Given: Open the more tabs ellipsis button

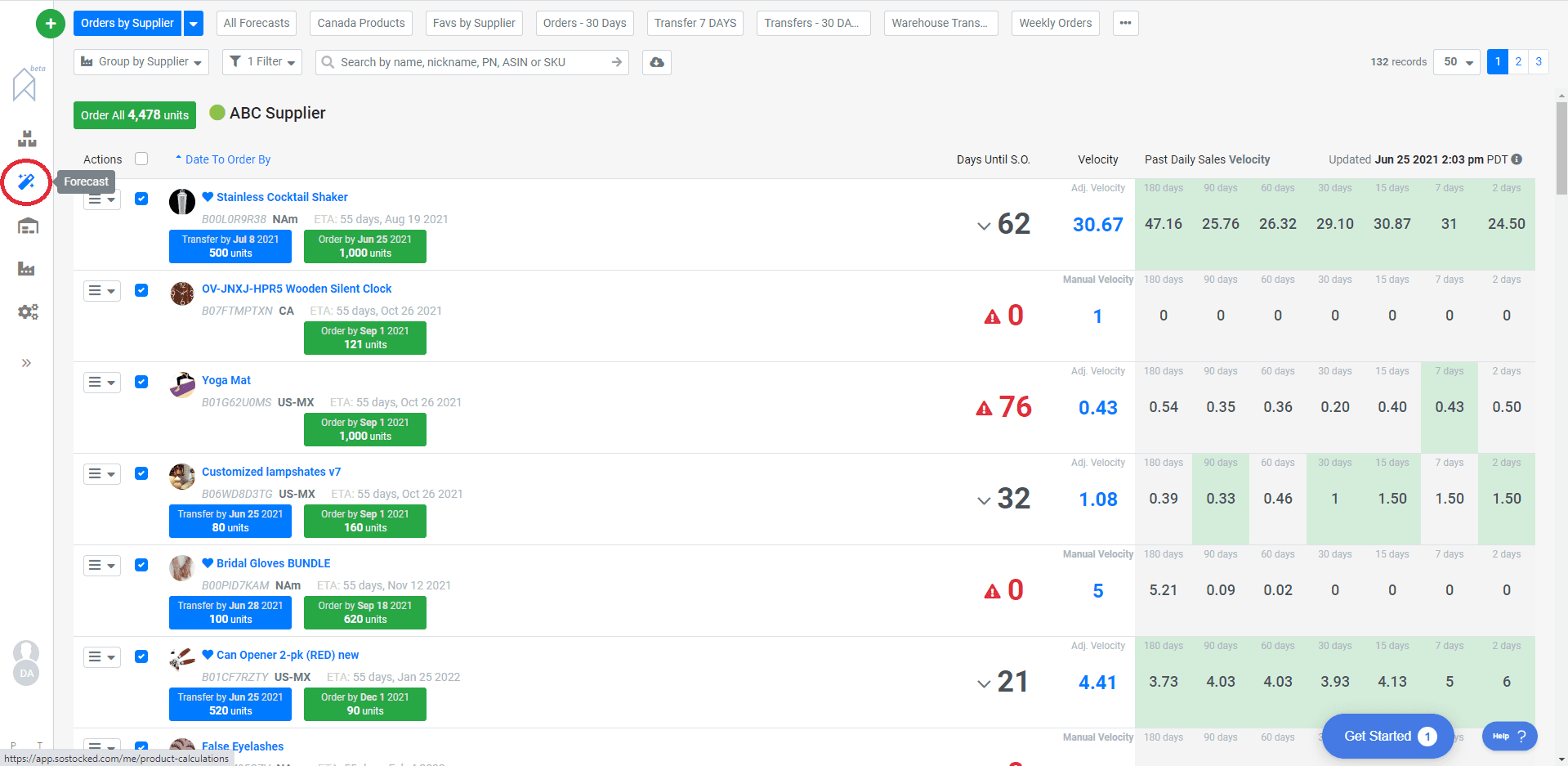Looking at the screenshot, I should (1125, 23).
